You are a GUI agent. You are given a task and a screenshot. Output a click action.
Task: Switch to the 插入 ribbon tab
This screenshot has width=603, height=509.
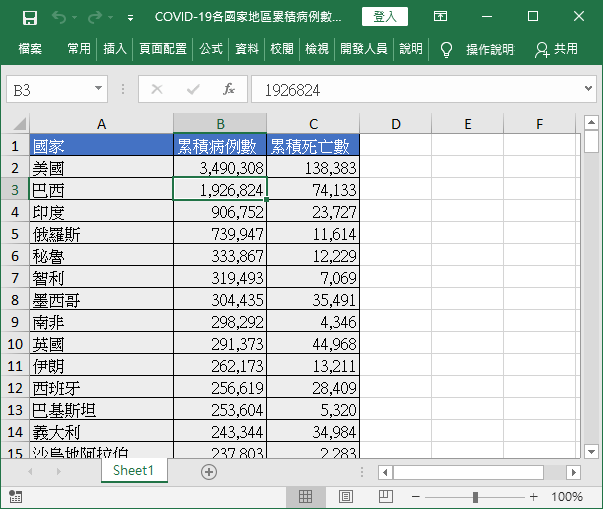[115, 49]
